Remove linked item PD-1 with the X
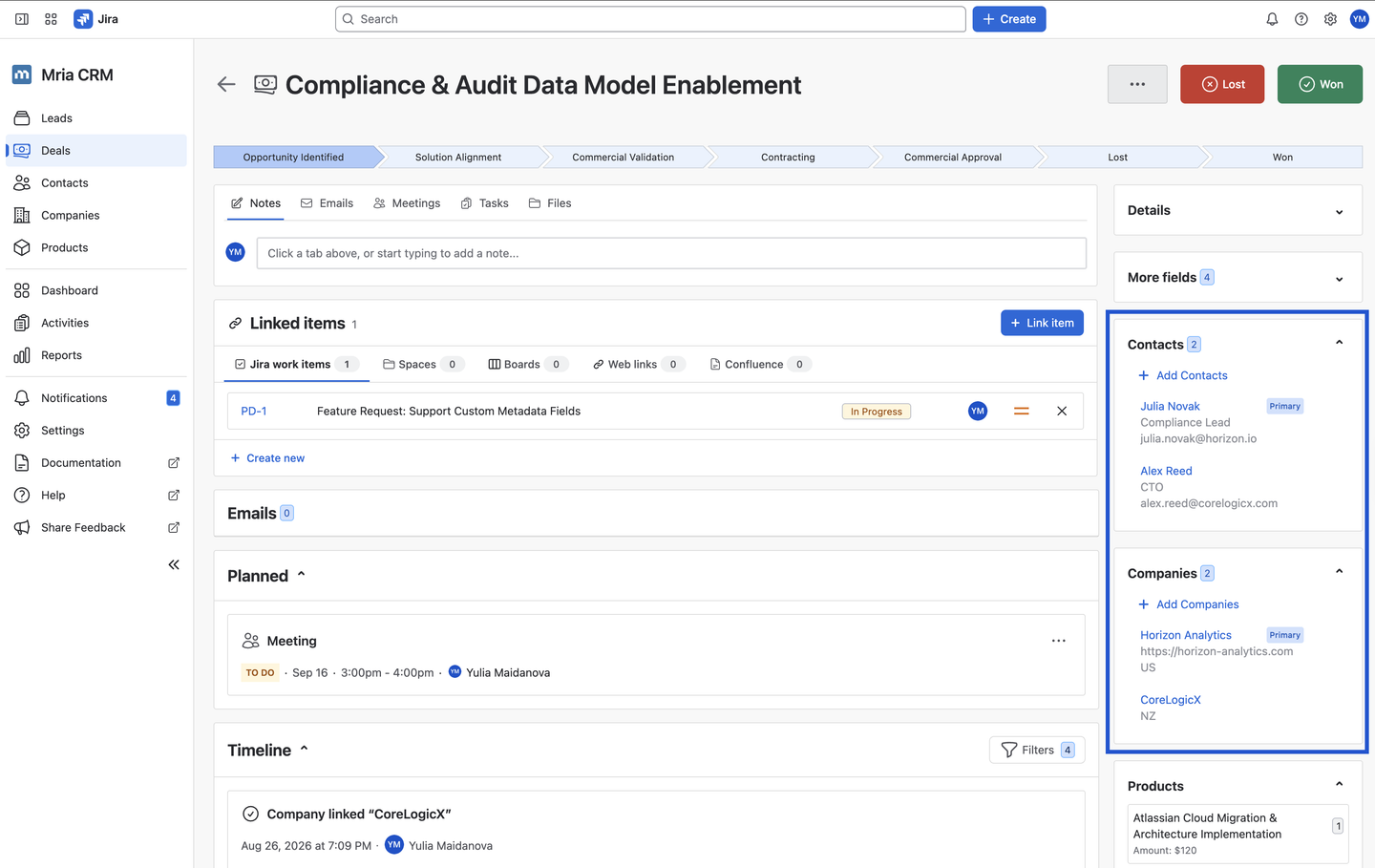Viewport: 1375px width, 868px height. 1062,412
